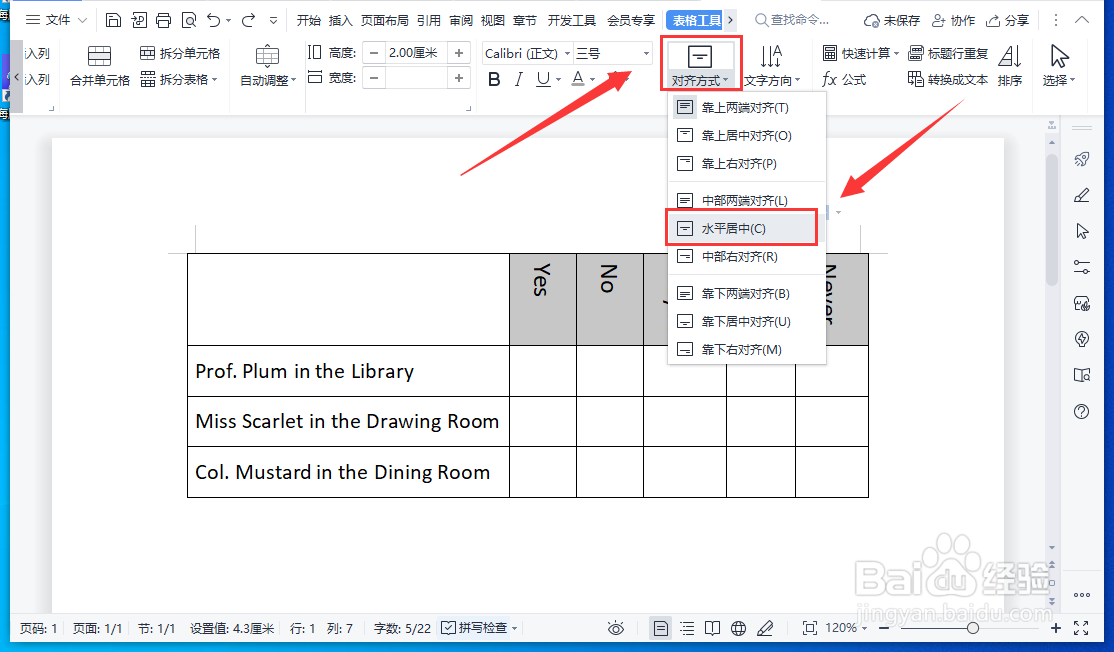Viewport: 1114px width, 652px height.
Task: Toggle 拼写检查 spell check
Action: tap(475, 628)
